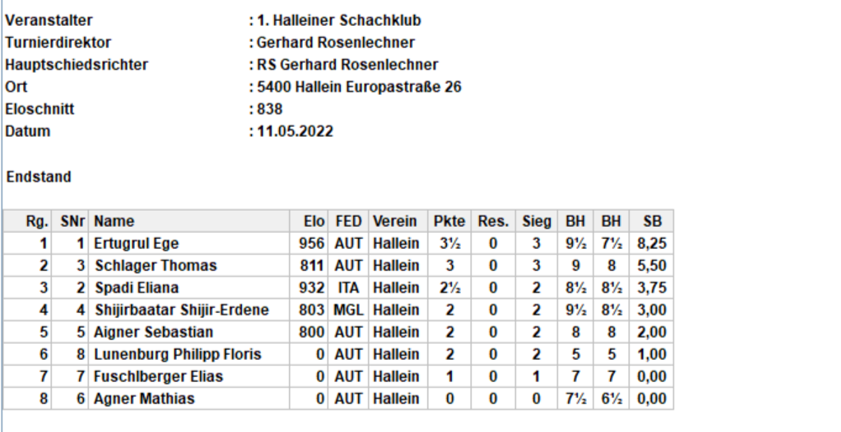Click the Verein column header
This screenshot has width=841, height=432.
pyautogui.click(x=395, y=221)
